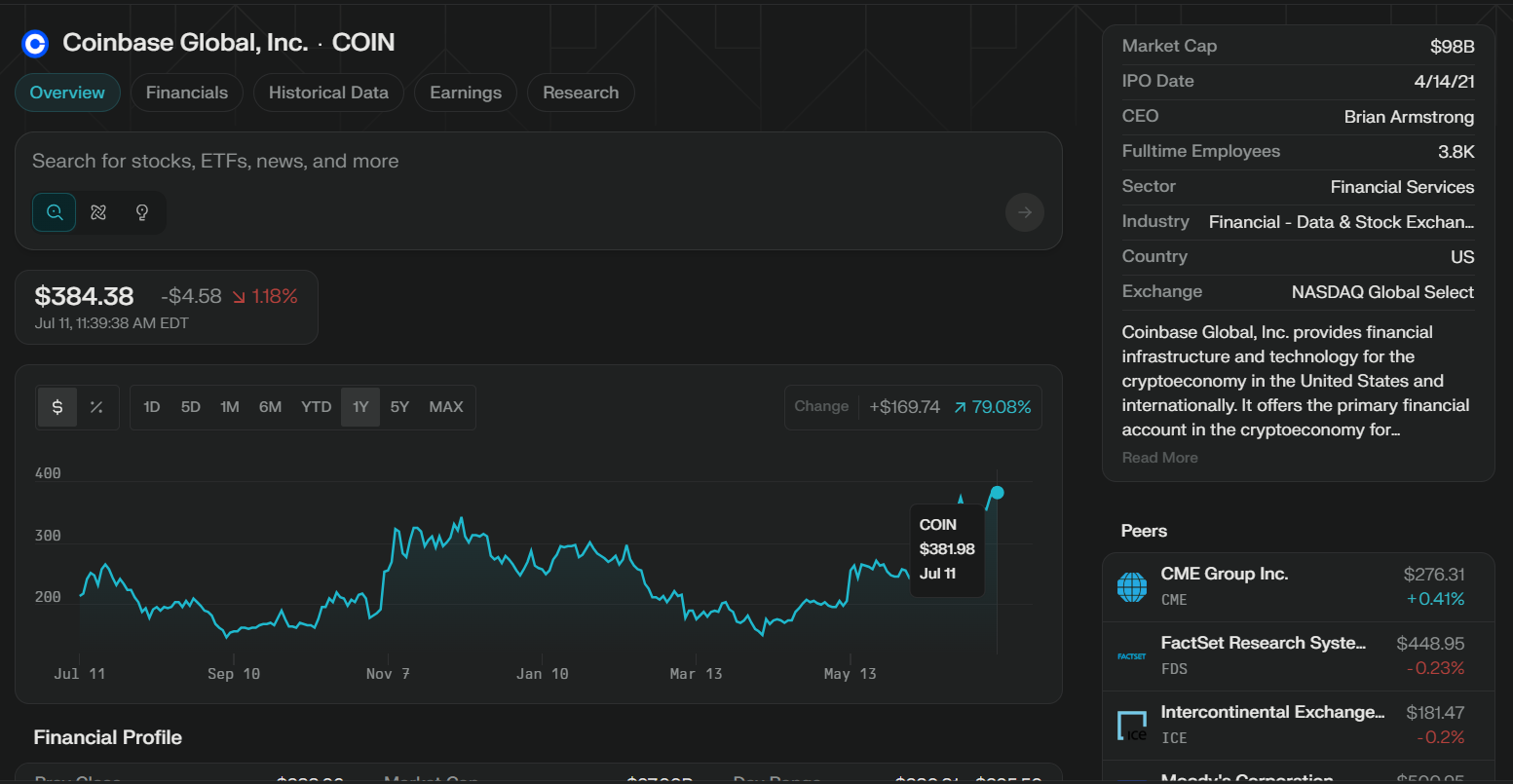Click the IPO Date 4/14/21 value

(1444, 82)
